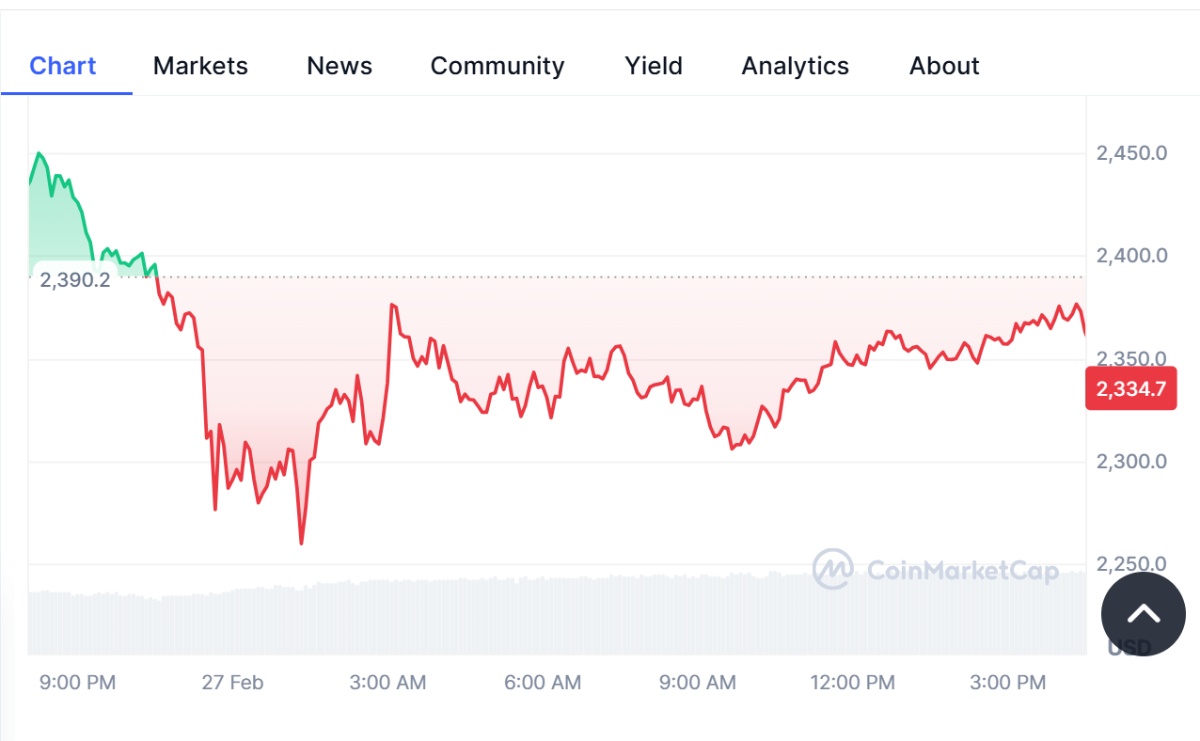Screen dimensions: 1200x741
Task: Click the scroll-to-top arrow button
Action: tap(1142, 614)
